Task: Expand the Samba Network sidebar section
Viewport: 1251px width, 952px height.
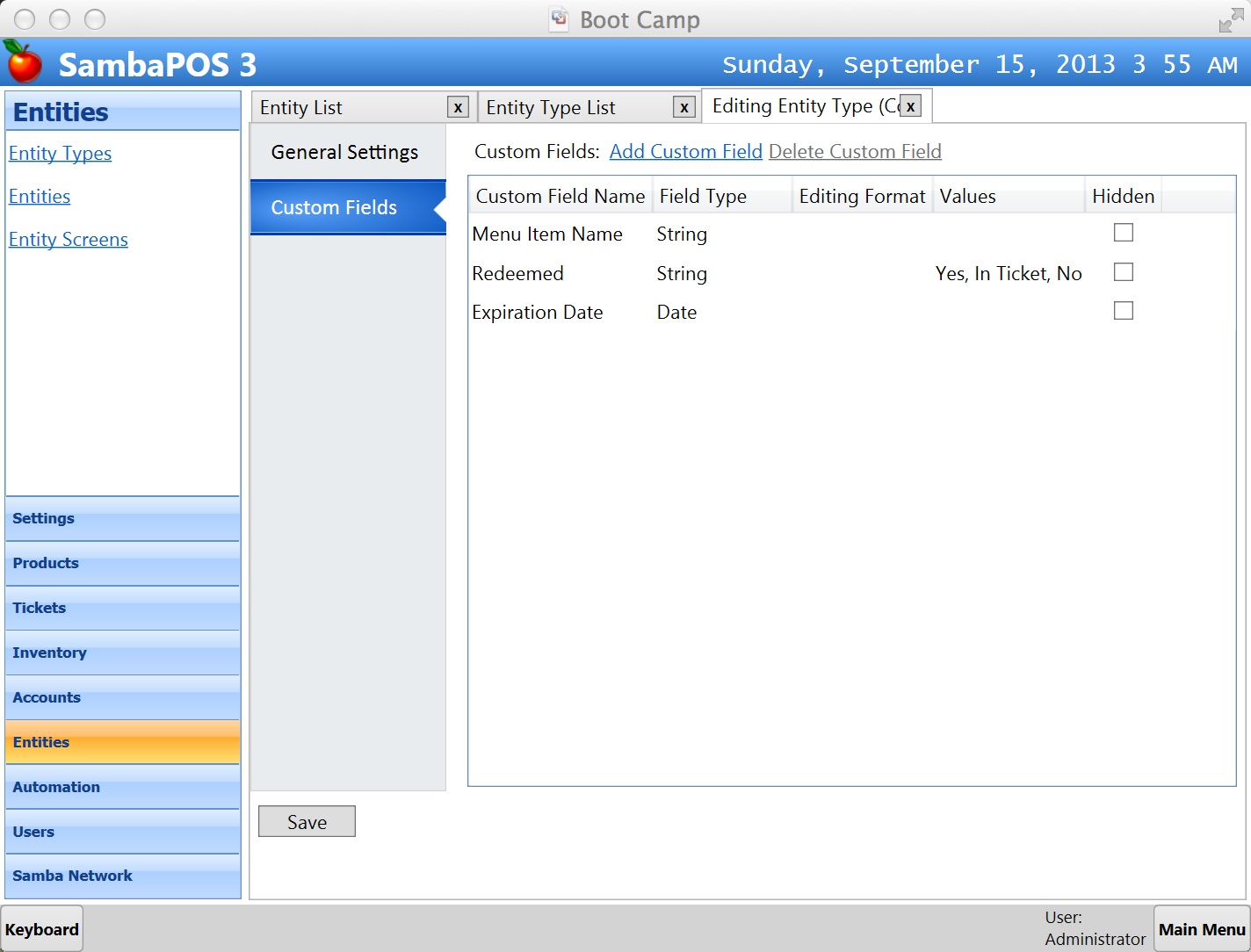Action: click(x=72, y=876)
